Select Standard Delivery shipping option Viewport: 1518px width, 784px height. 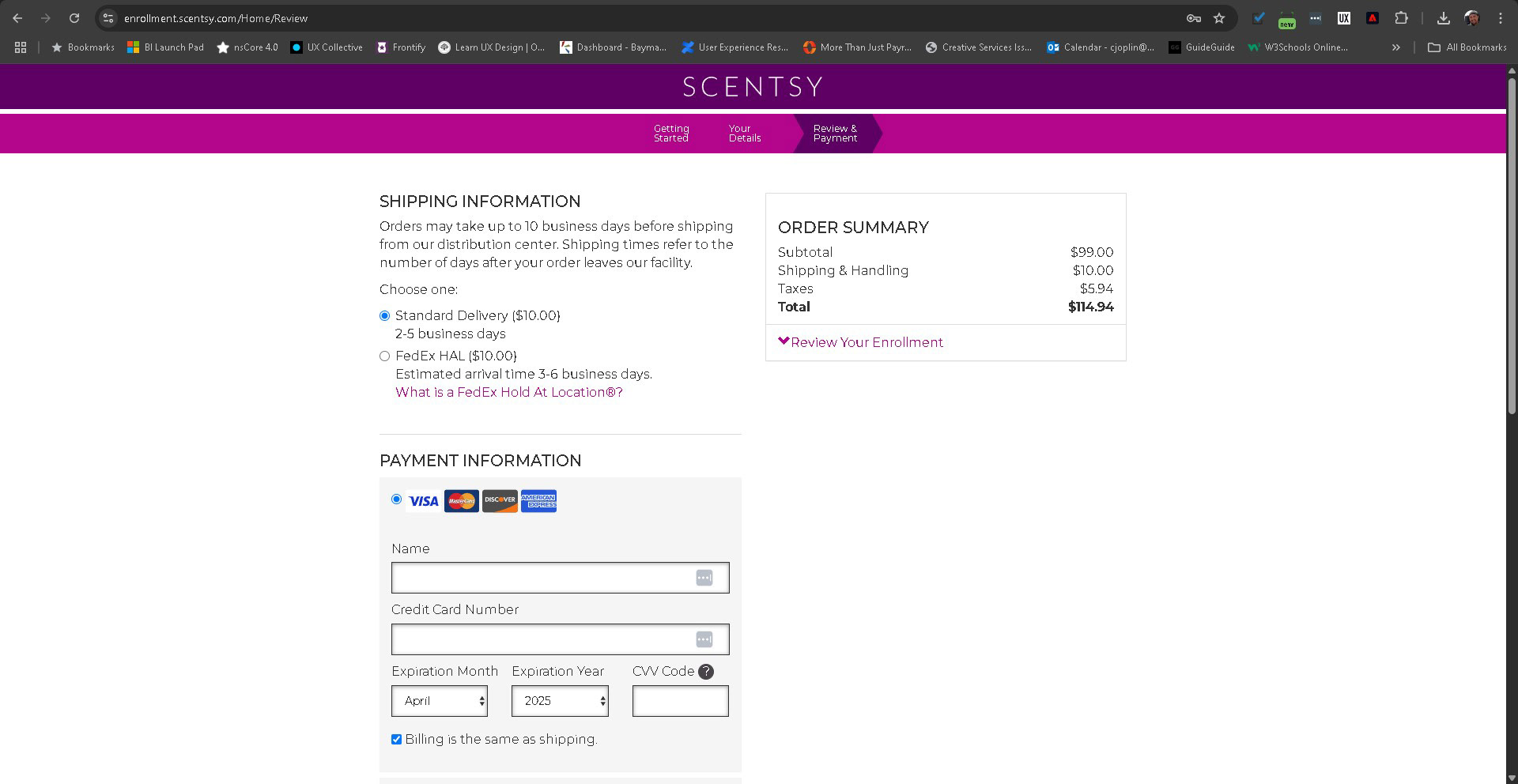(385, 316)
